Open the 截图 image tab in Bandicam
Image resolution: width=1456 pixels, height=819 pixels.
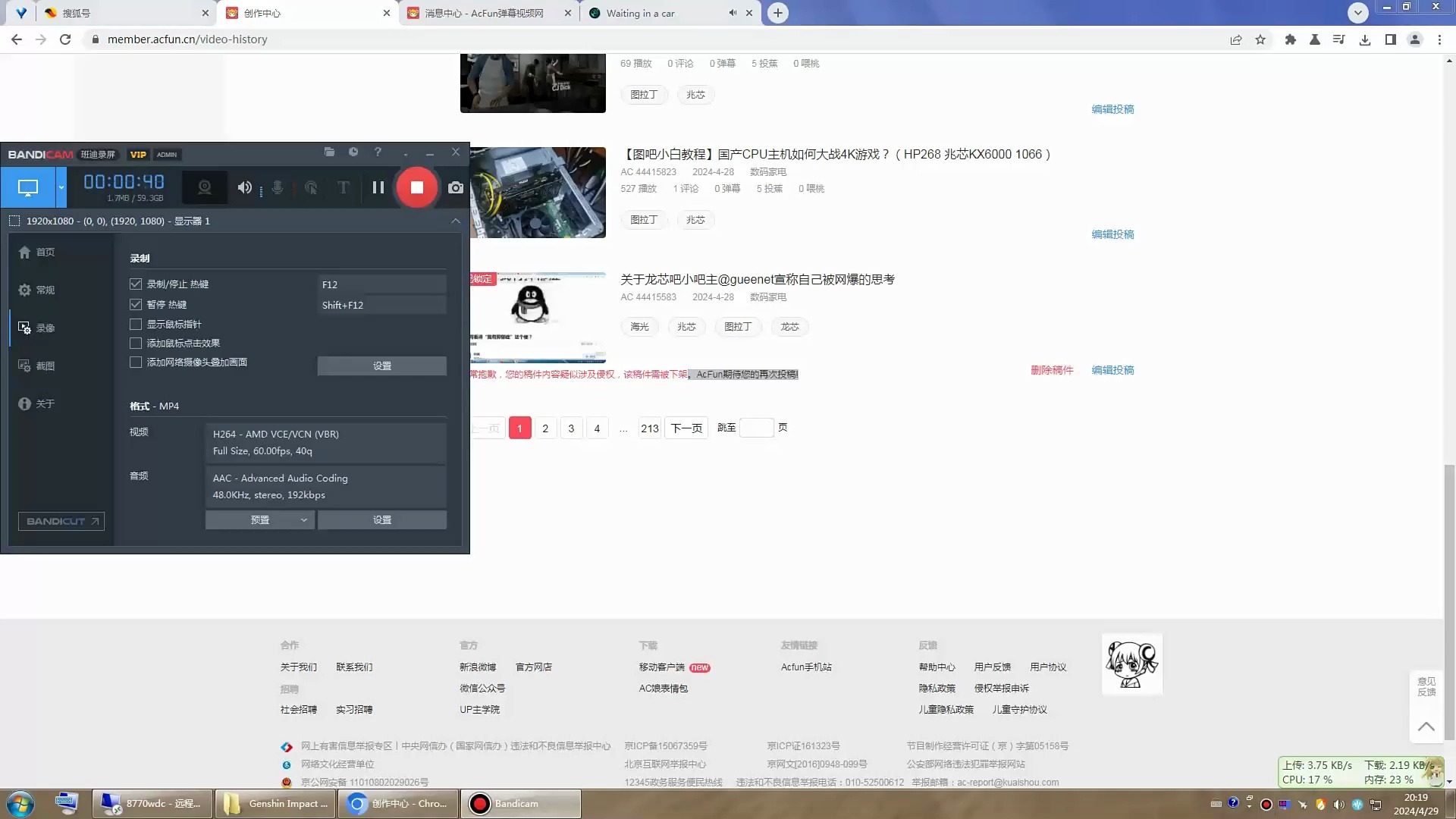(x=36, y=366)
